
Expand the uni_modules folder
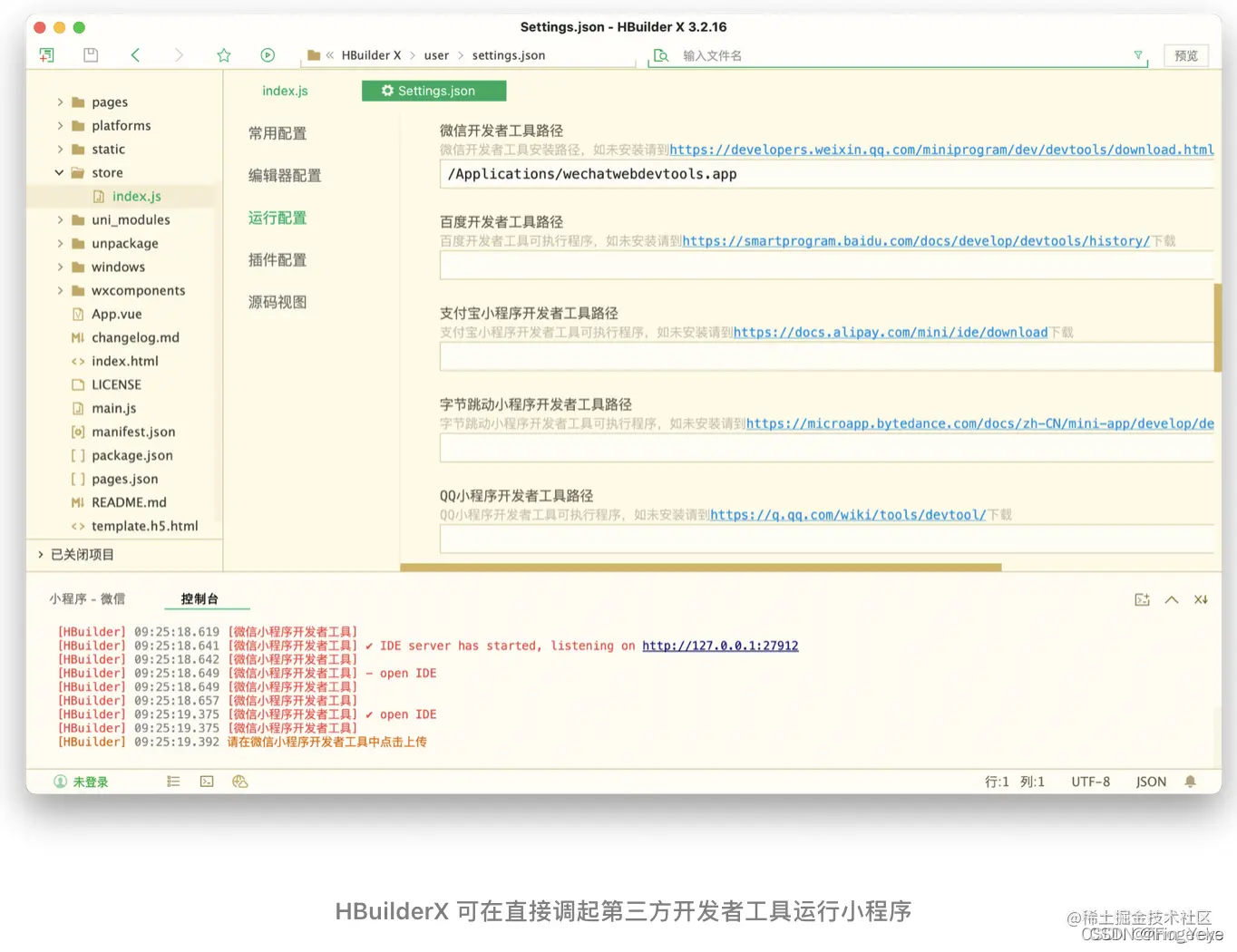point(60,220)
